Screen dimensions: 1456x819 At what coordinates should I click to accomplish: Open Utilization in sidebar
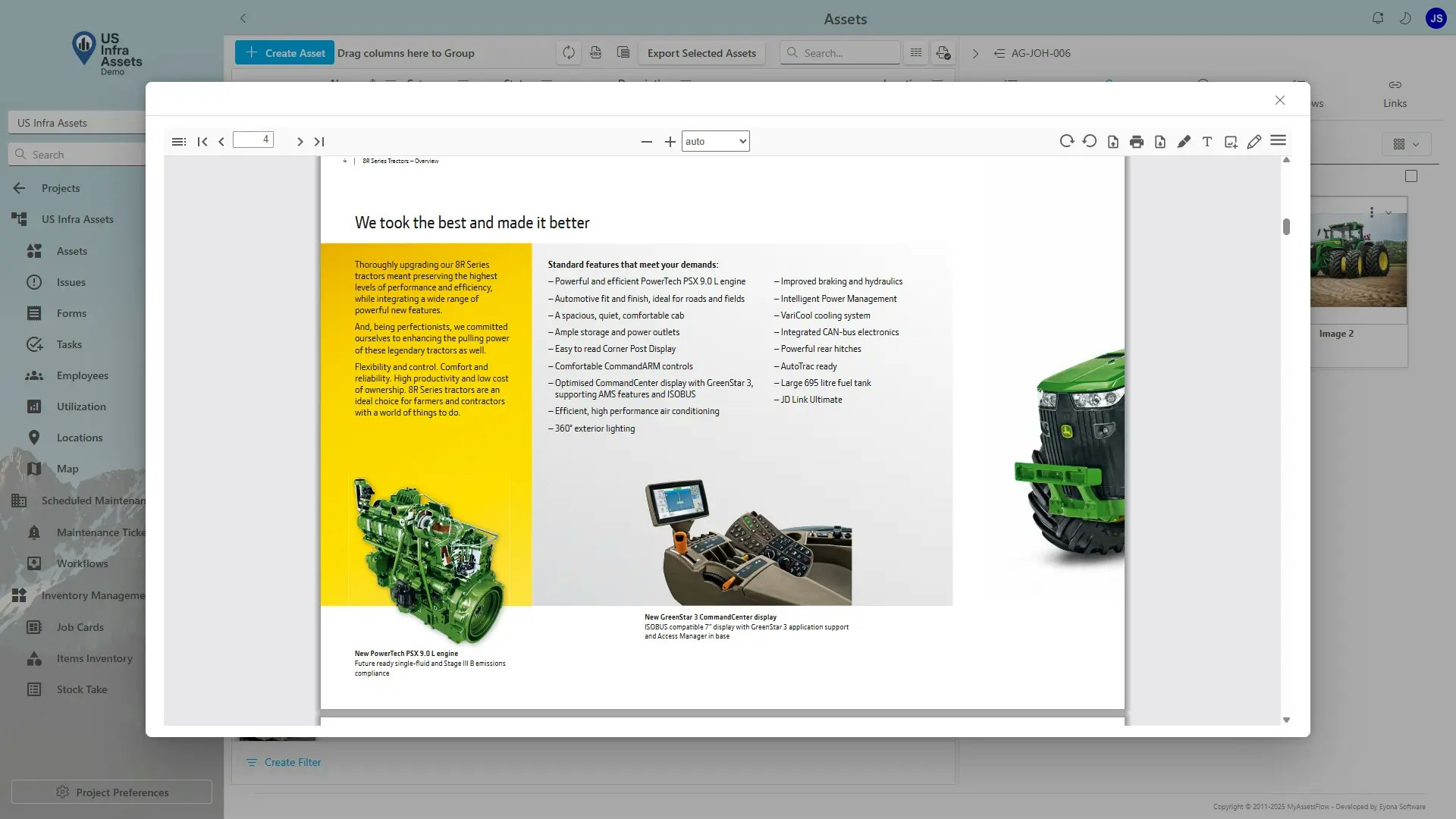click(81, 406)
